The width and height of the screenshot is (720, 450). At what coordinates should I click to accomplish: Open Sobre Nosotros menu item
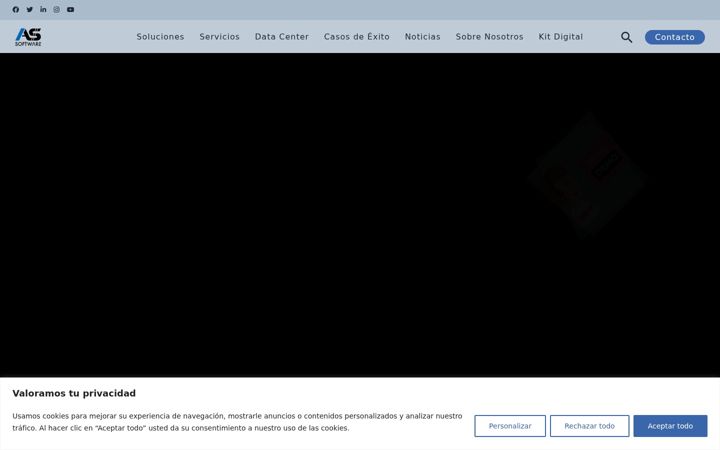pos(489,37)
